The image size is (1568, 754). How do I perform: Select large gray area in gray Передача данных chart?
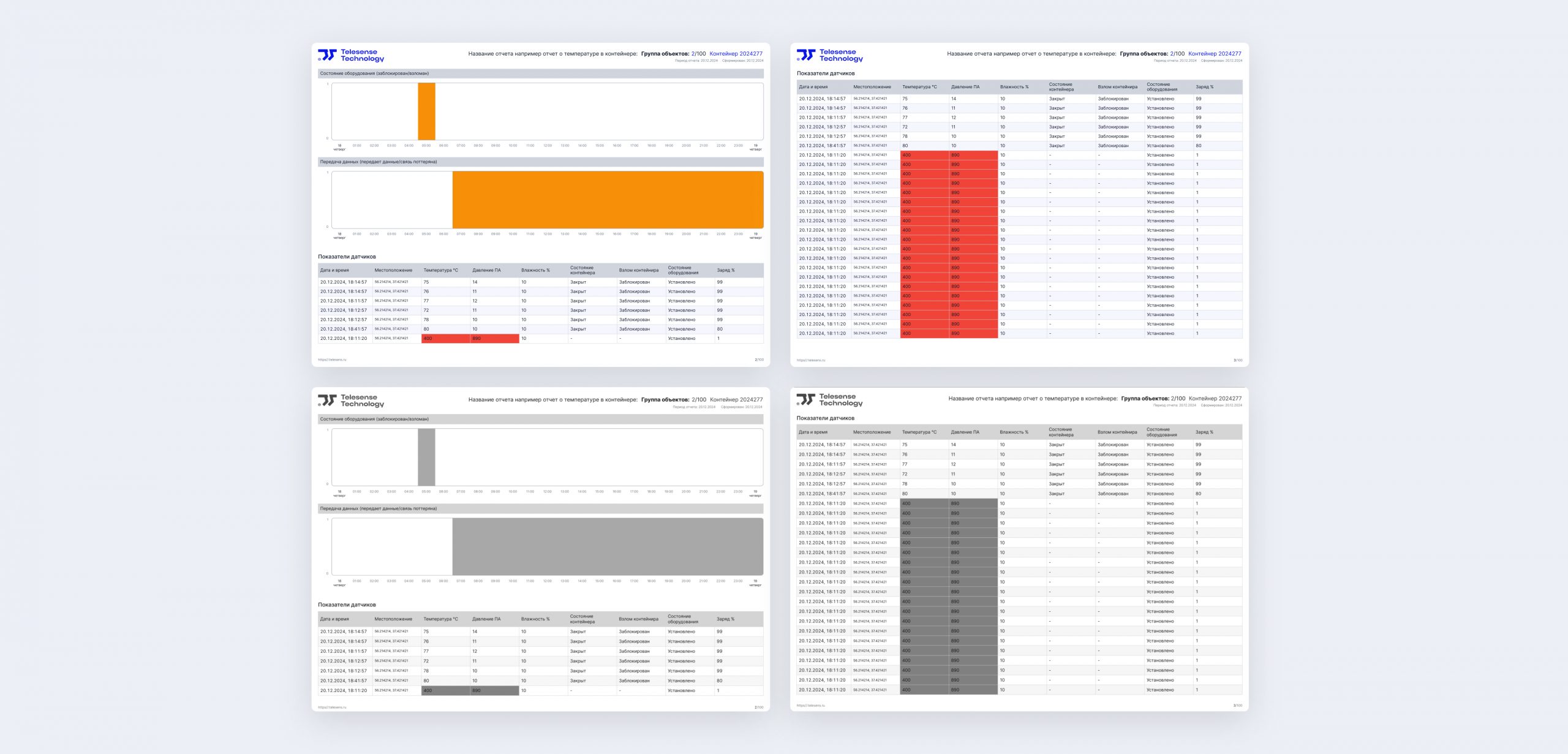[608, 547]
